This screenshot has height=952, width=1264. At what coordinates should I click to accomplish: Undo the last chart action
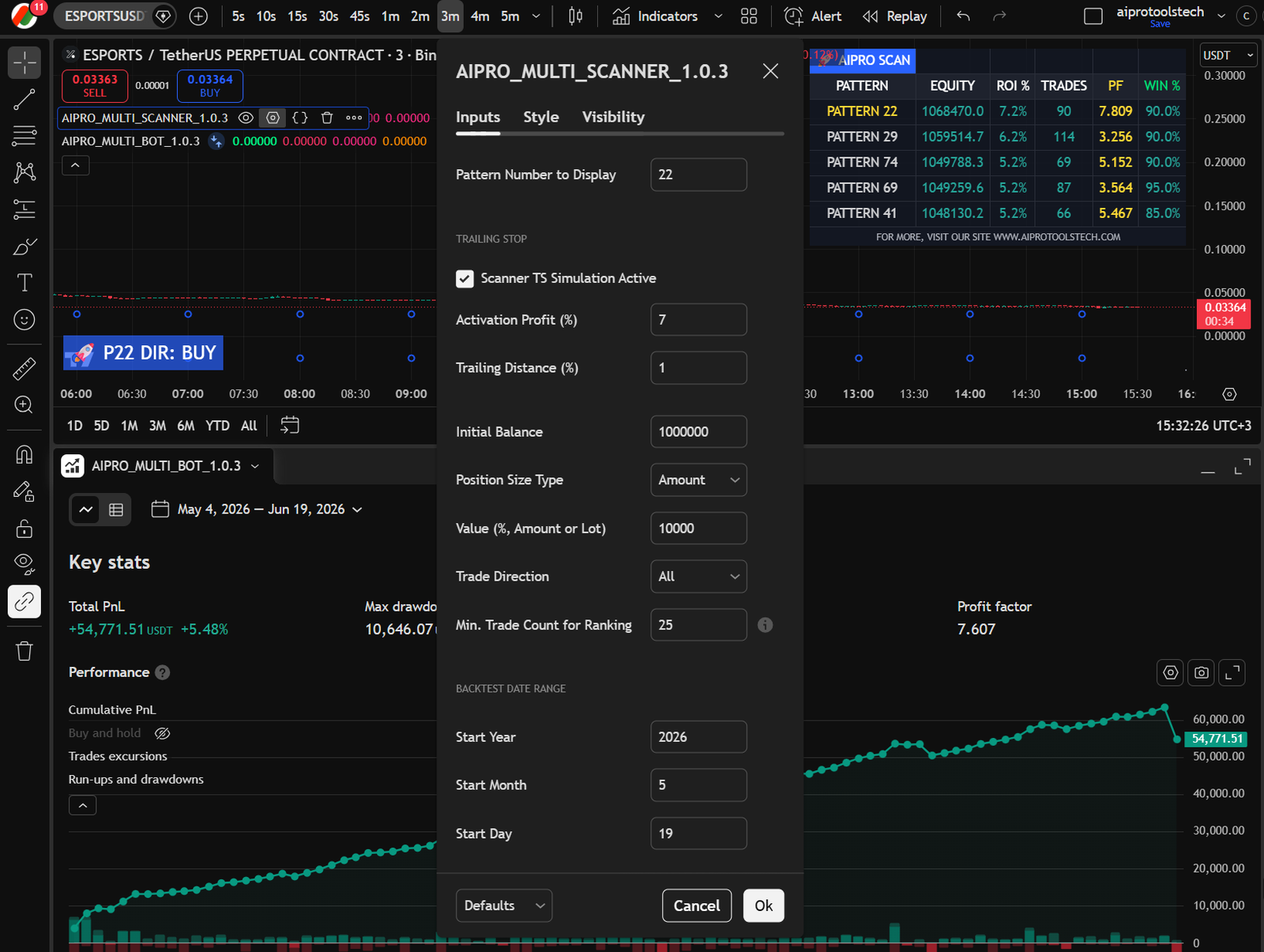tap(963, 16)
